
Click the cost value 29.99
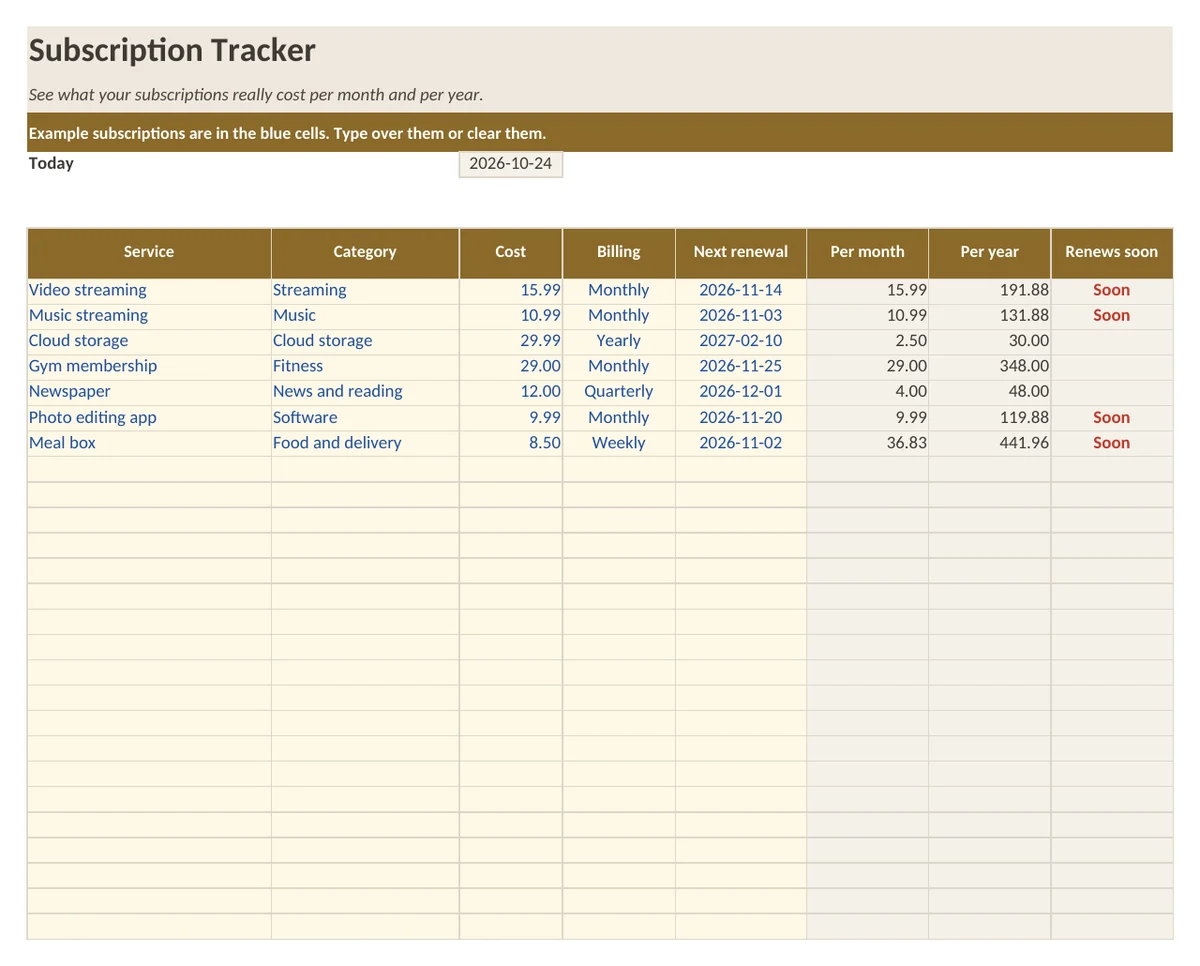[x=511, y=341]
